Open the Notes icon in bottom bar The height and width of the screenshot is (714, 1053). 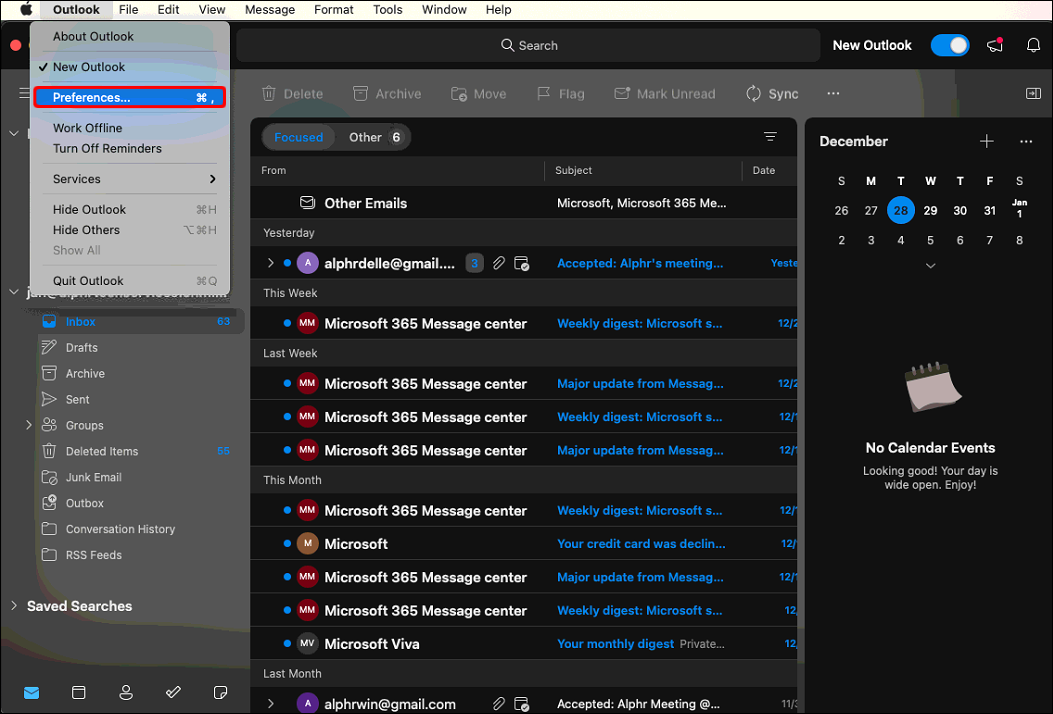(x=221, y=692)
